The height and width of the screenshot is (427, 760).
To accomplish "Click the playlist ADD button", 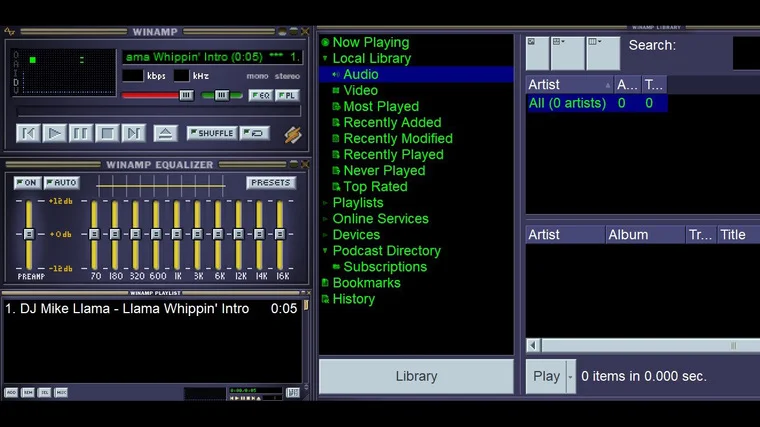I will coord(11,393).
